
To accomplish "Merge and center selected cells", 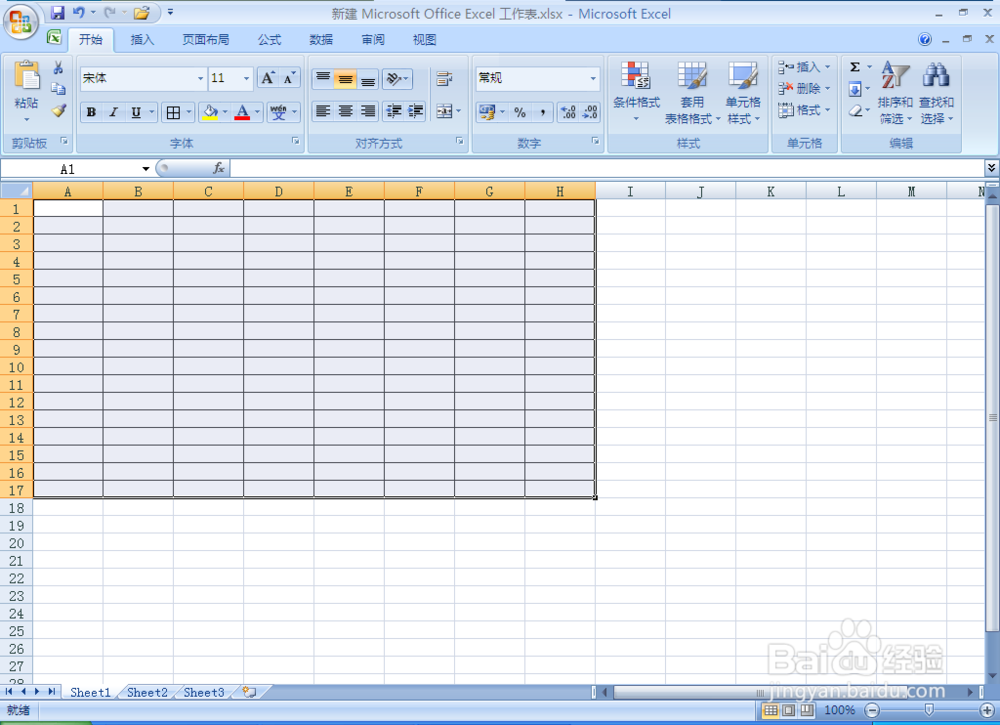I will click(x=445, y=111).
